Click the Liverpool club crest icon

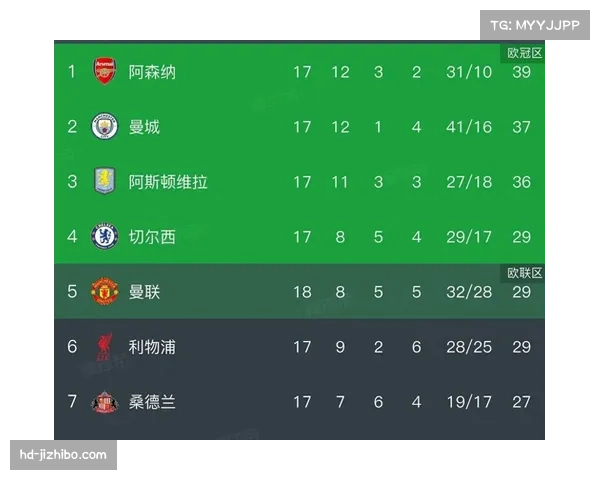click(x=105, y=347)
